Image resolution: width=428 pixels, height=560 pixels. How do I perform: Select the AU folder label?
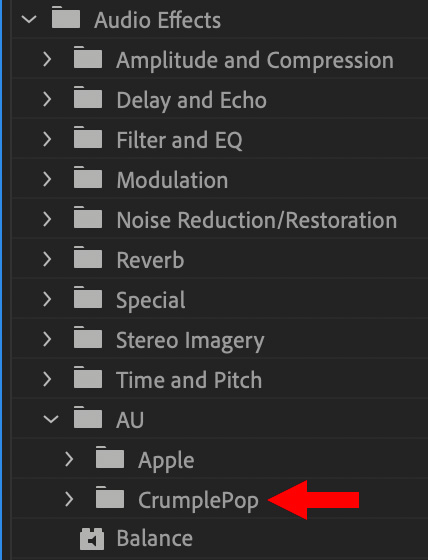pos(130,420)
